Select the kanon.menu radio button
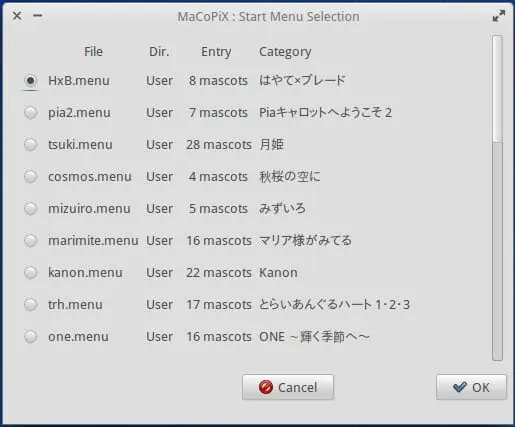Screen dimensions: 515x427 click(31, 273)
